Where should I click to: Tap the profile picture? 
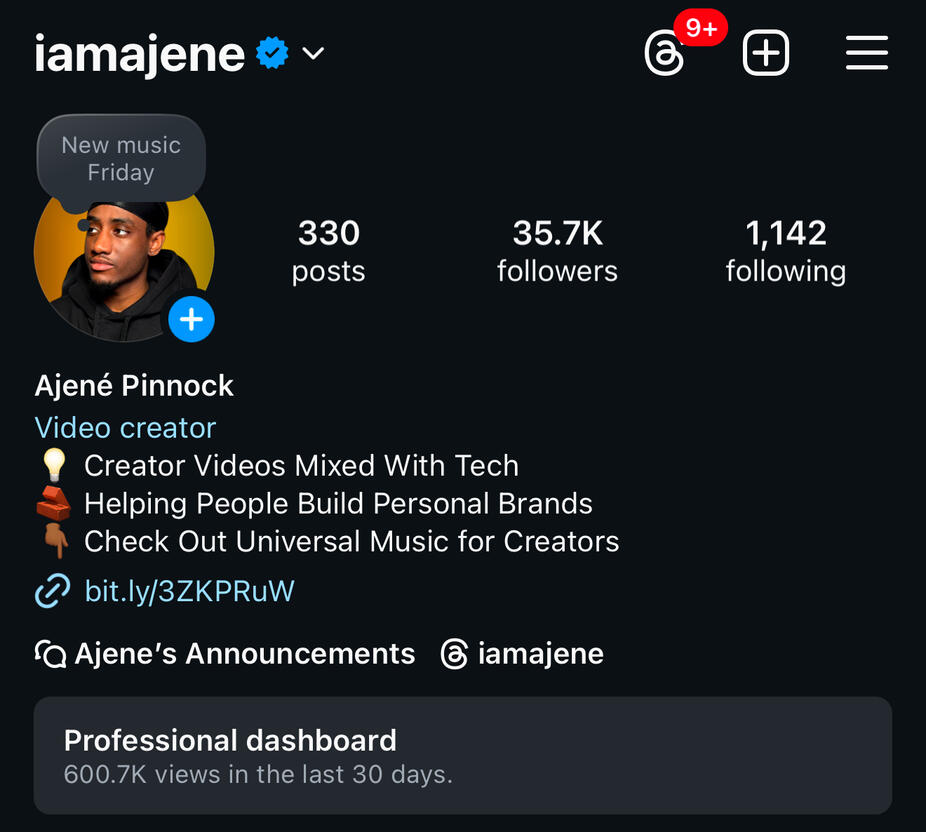(115, 265)
